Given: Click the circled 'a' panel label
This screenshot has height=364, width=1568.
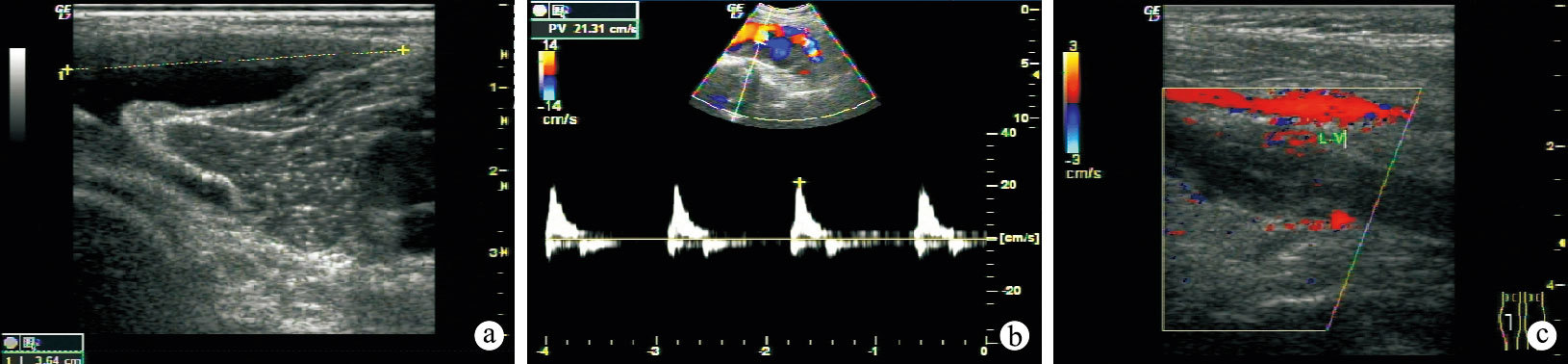Looking at the screenshot, I should pyautogui.click(x=490, y=335).
